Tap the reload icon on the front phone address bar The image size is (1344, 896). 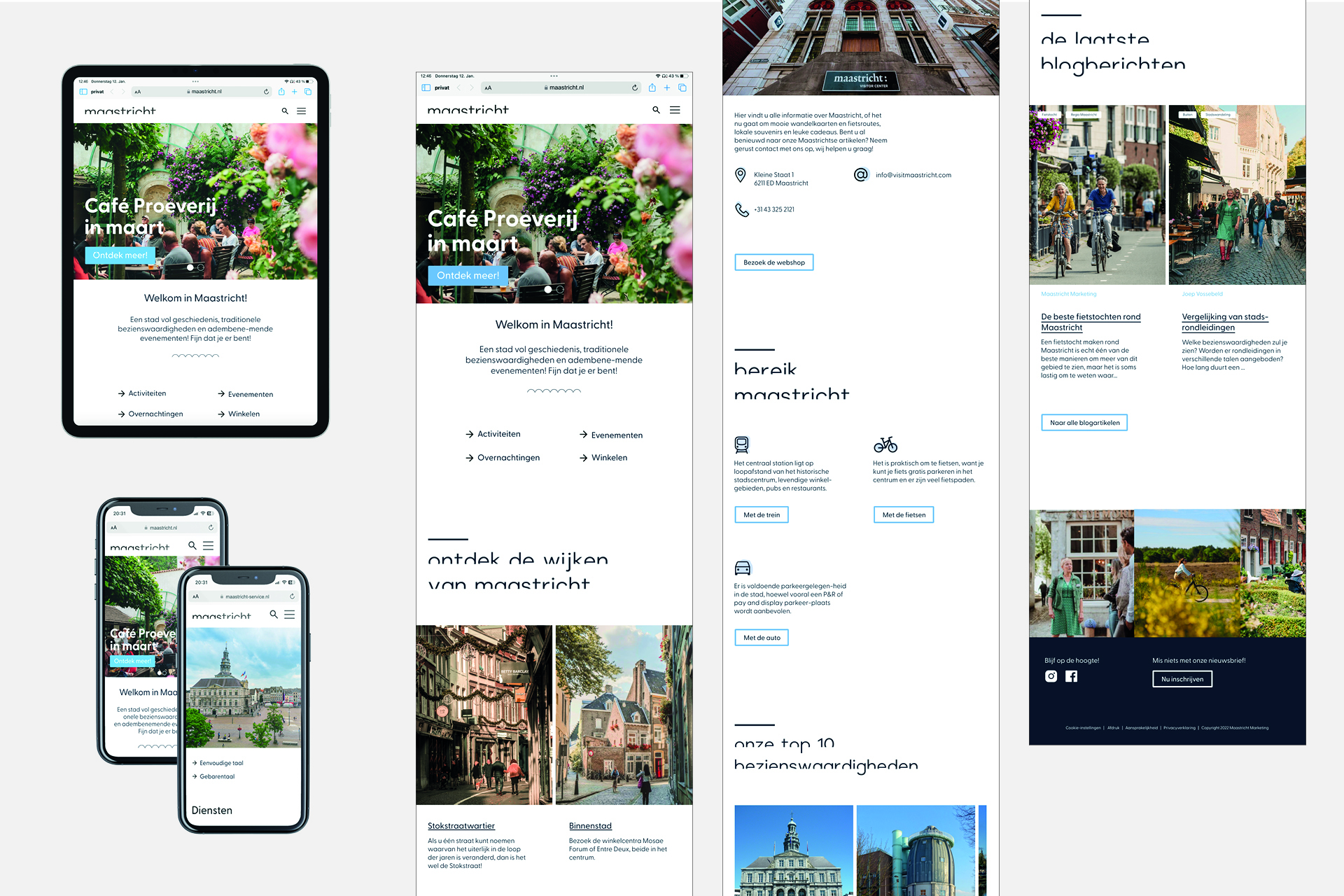(x=292, y=596)
